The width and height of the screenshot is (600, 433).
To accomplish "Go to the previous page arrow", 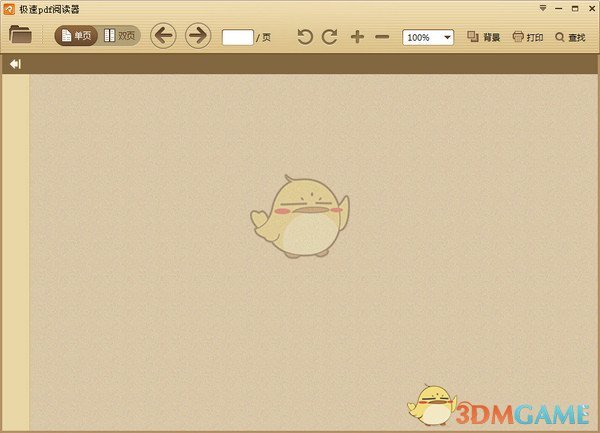I will pos(163,36).
